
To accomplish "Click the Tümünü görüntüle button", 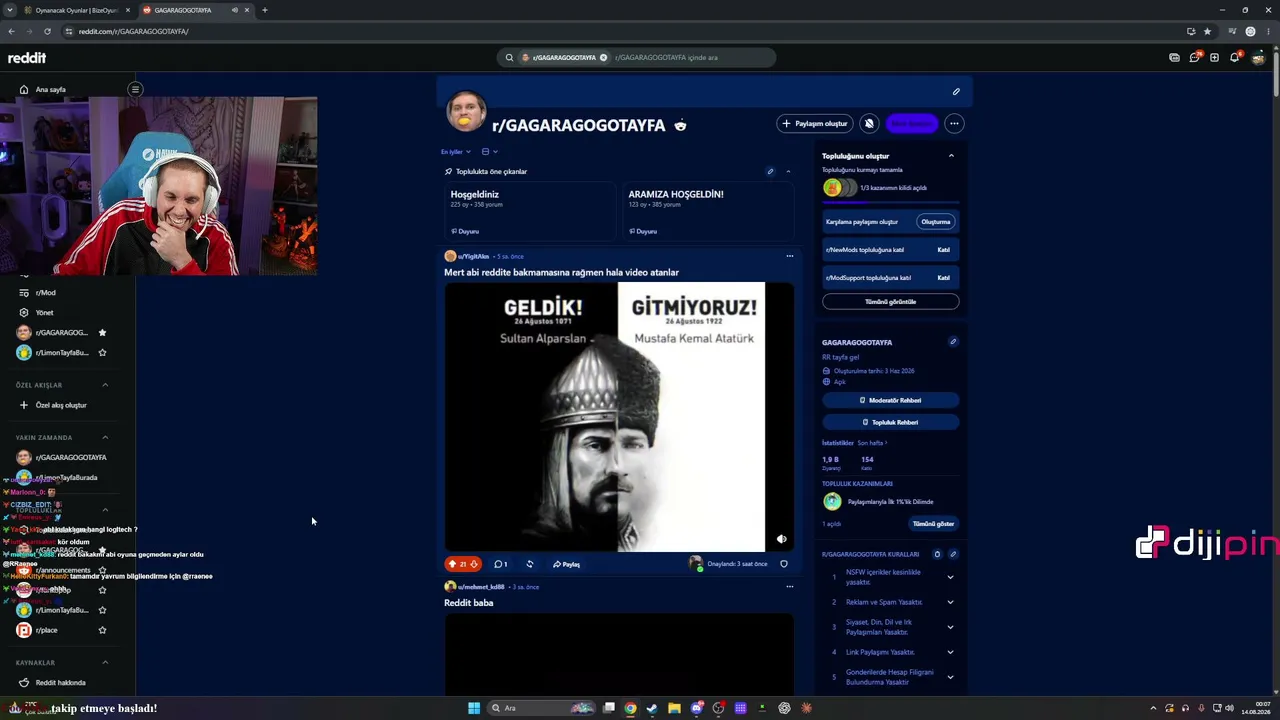I will point(890,301).
